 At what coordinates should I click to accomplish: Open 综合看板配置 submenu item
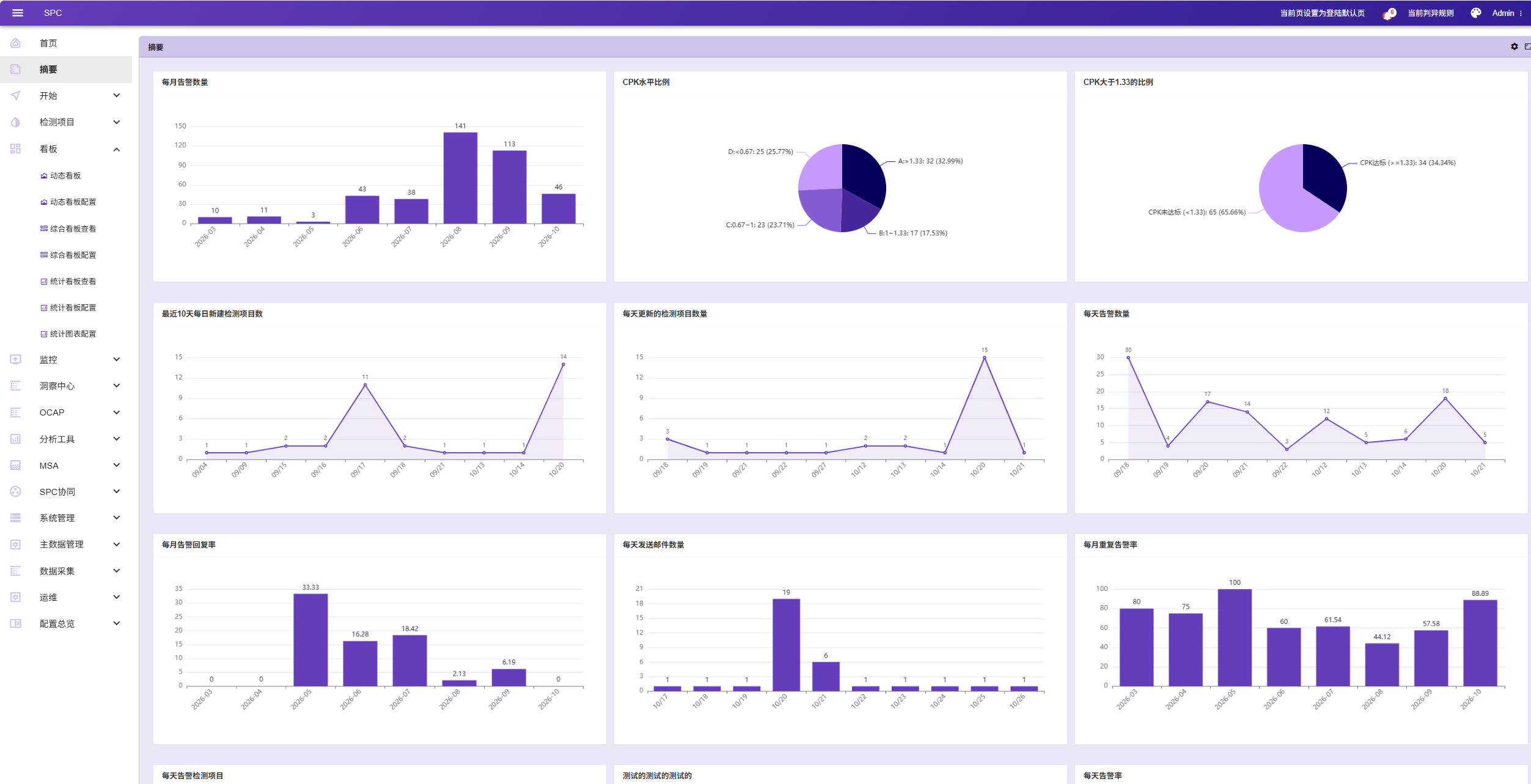(68, 255)
